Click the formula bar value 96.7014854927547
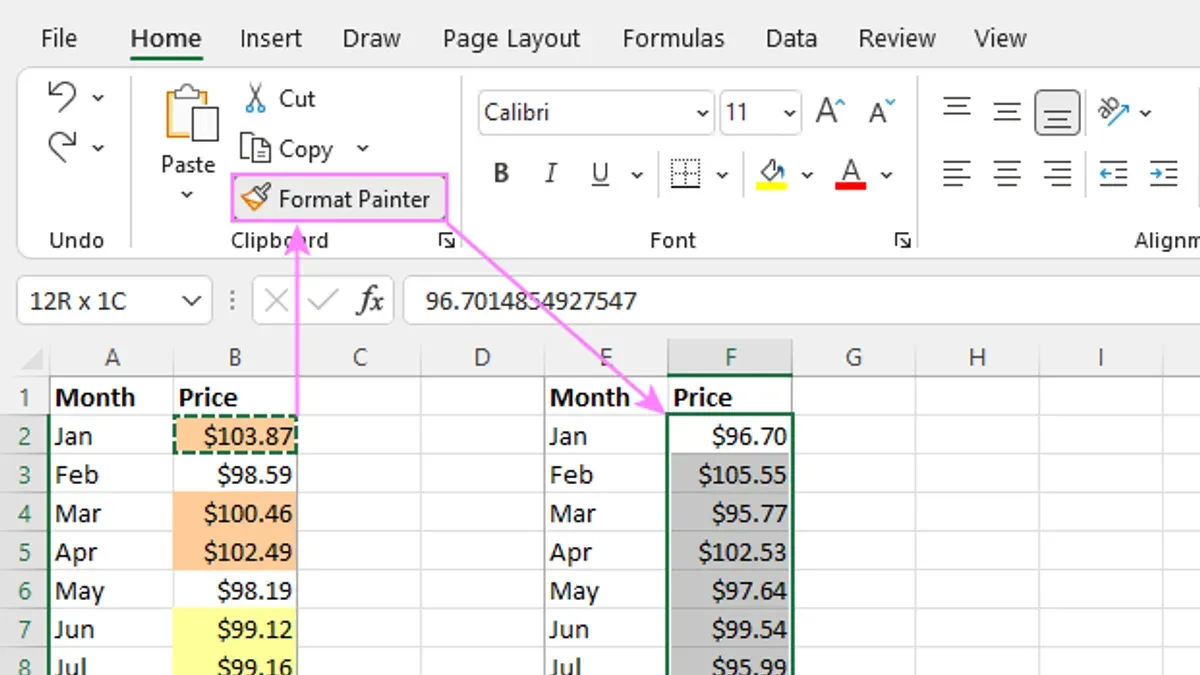Image resolution: width=1200 pixels, height=675 pixels. 530,301
